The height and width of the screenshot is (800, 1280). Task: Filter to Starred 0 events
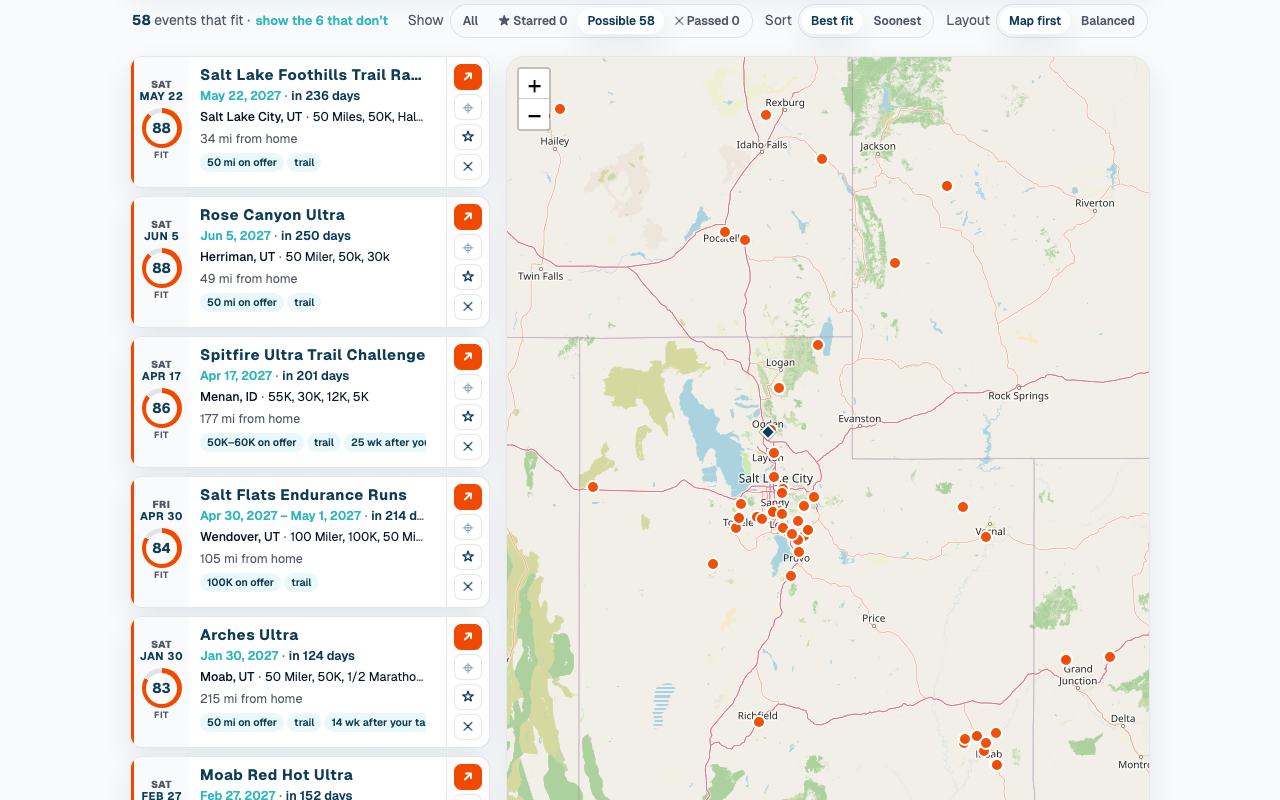[x=532, y=21]
